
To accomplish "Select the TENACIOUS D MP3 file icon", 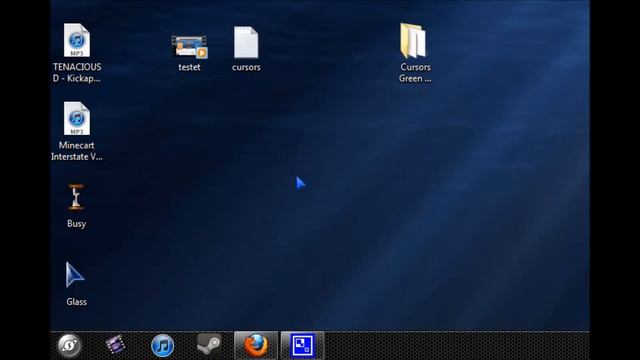I will click(77, 40).
